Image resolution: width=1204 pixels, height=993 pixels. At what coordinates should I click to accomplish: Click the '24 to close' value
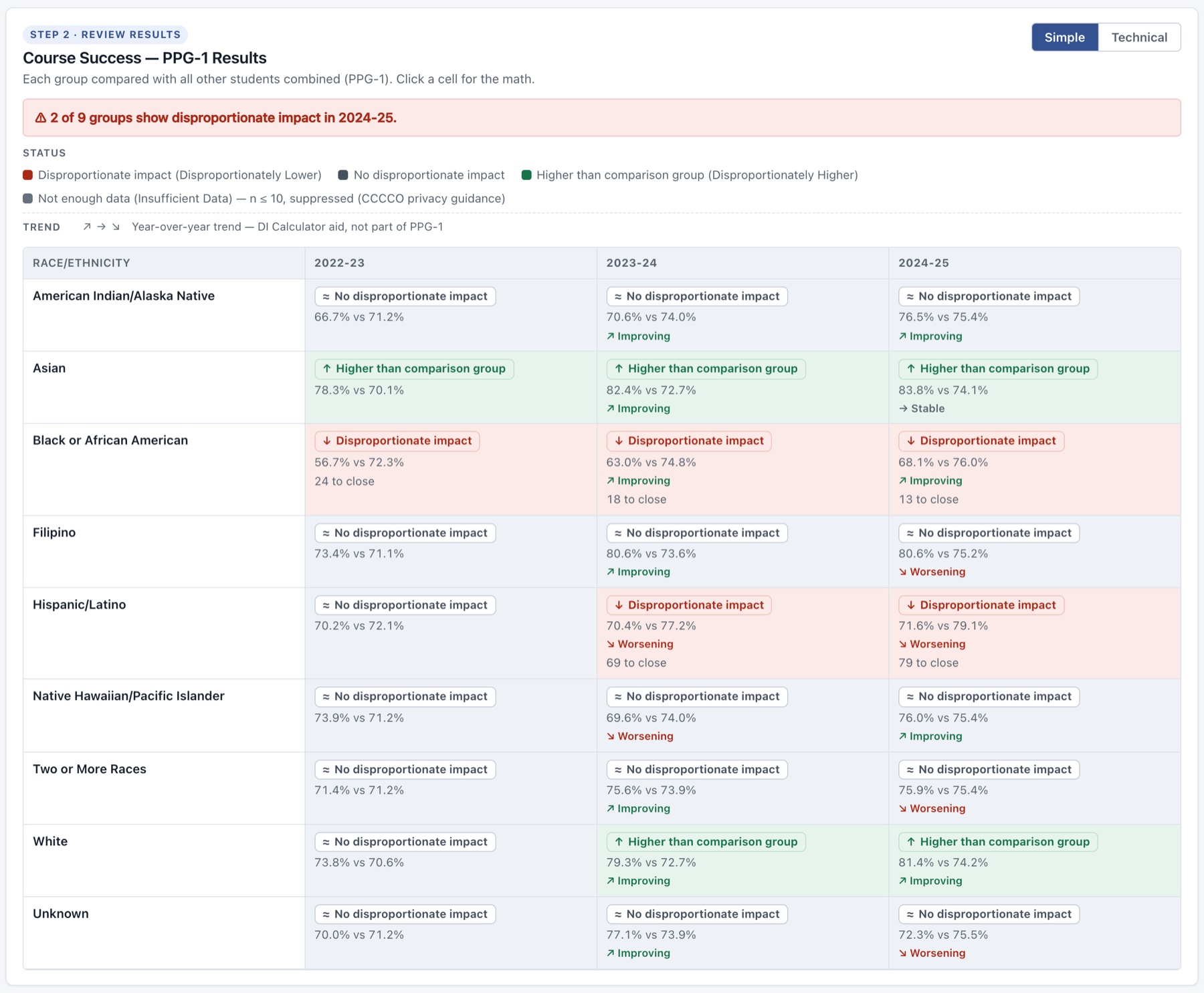[344, 481]
